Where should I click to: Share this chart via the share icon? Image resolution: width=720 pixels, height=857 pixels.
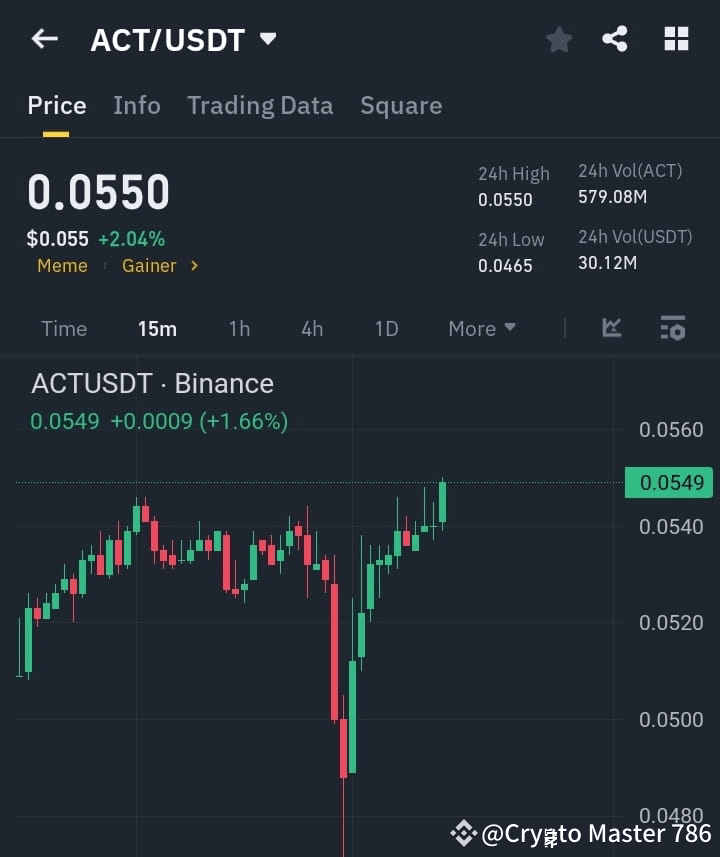click(x=616, y=39)
